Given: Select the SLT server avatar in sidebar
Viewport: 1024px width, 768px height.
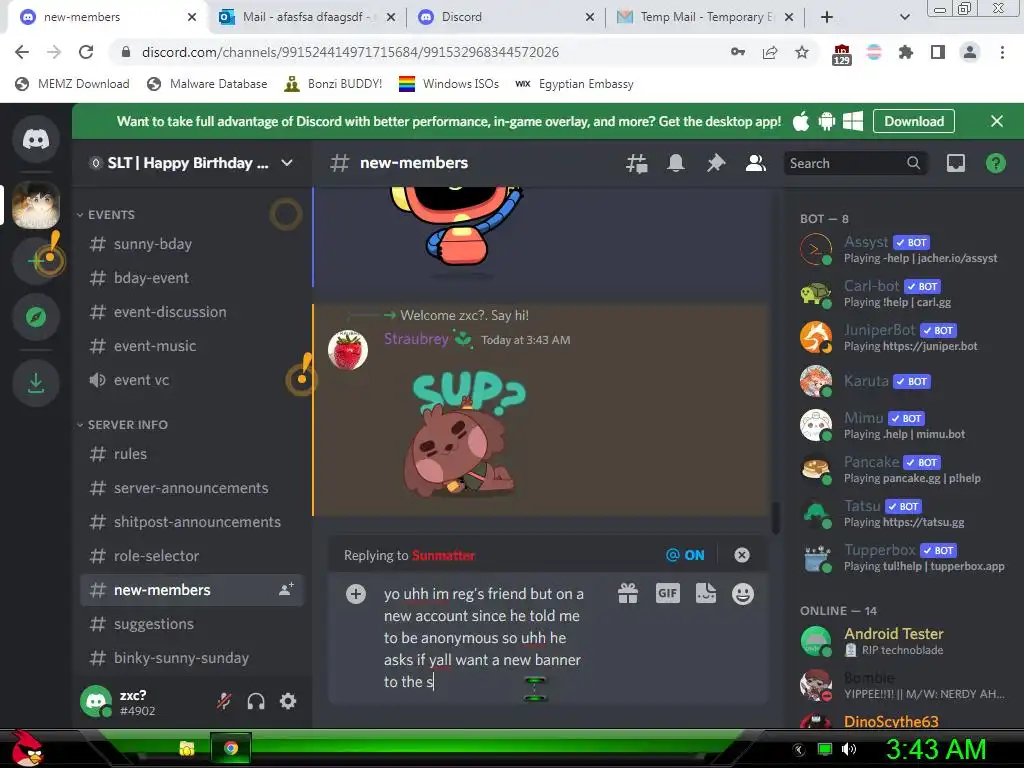Looking at the screenshot, I should 36,206.
